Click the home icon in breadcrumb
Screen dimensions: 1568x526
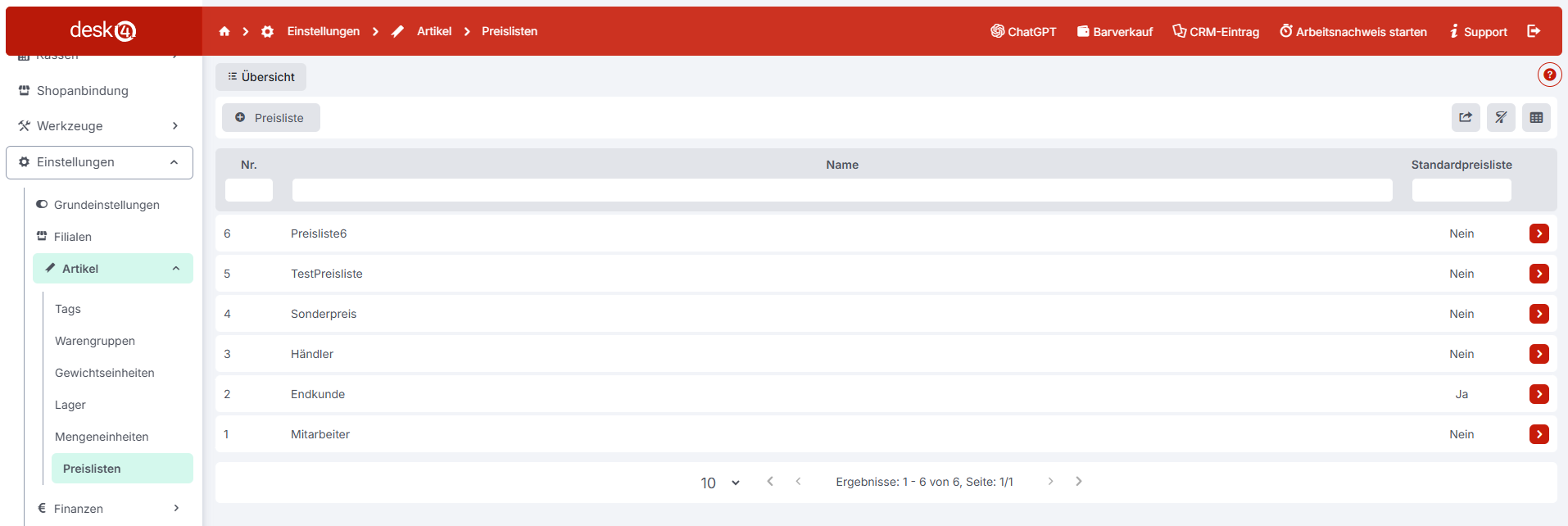tap(224, 31)
